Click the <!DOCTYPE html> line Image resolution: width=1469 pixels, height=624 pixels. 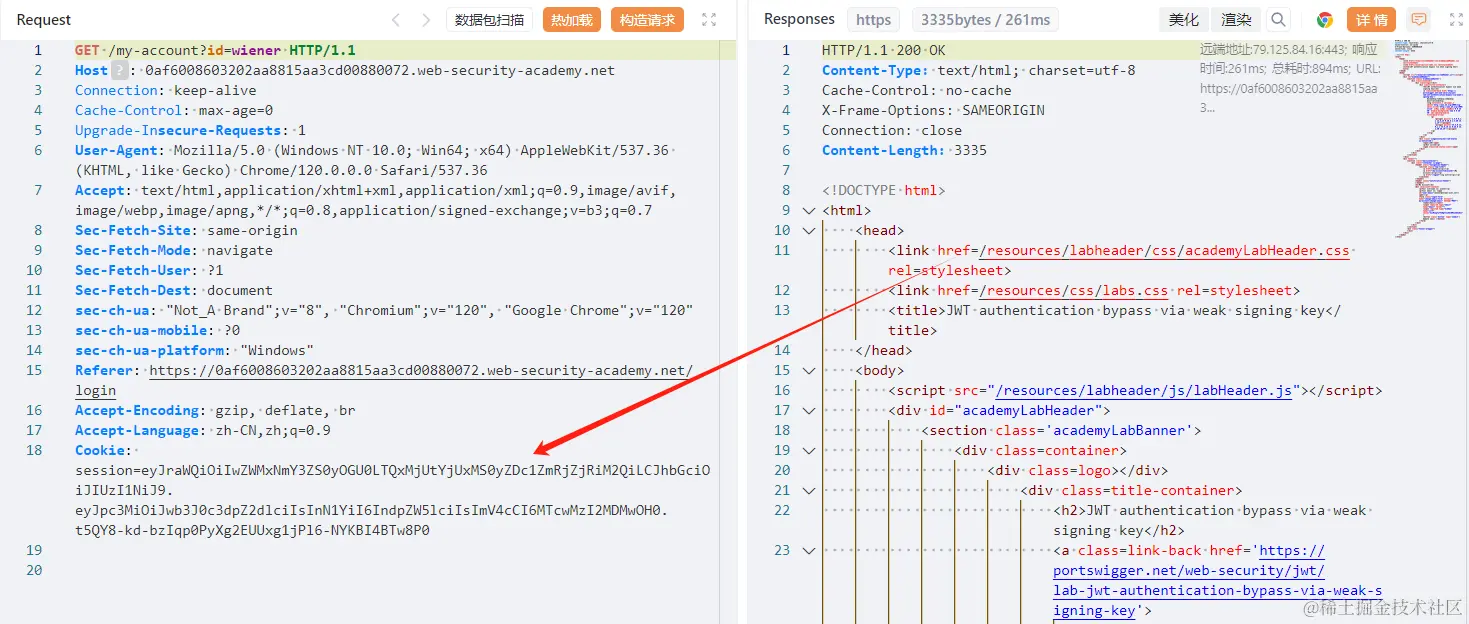click(x=883, y=190)
